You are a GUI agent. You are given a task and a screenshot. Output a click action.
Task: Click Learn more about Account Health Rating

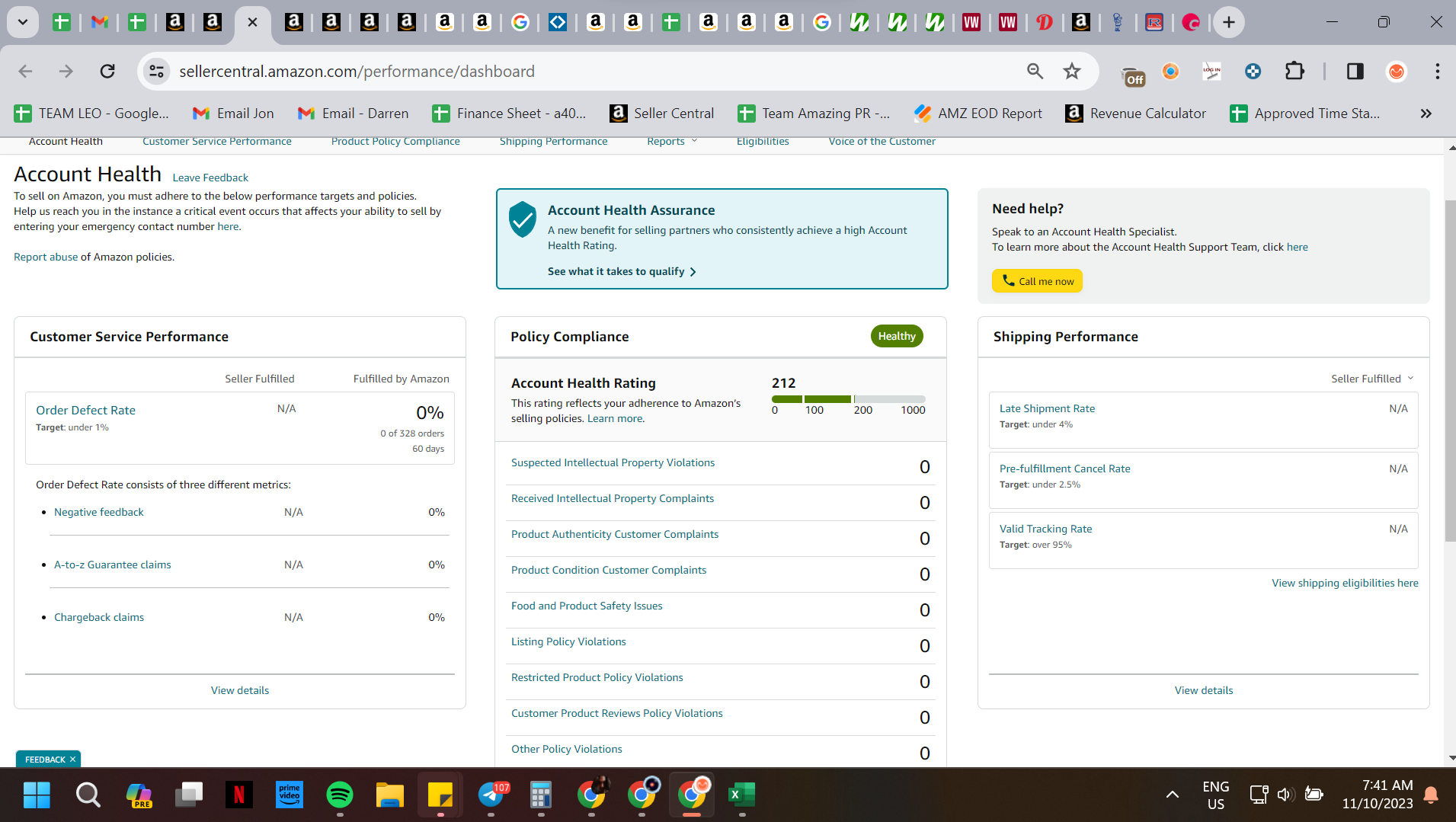[615, 418]
